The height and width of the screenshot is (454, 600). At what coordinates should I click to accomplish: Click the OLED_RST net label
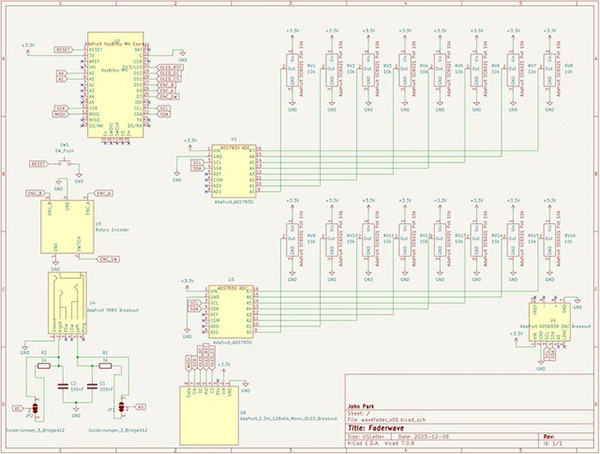click(168, 69)
